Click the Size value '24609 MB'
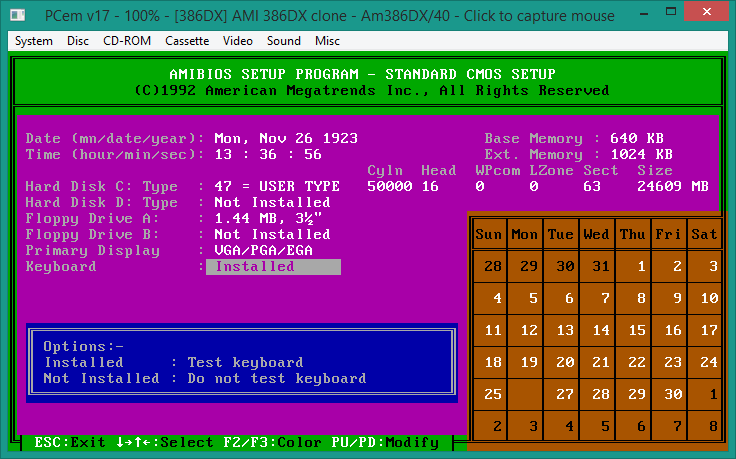Image resolution: width=736 pixels, height=459 pixels. tap(673, 186)
